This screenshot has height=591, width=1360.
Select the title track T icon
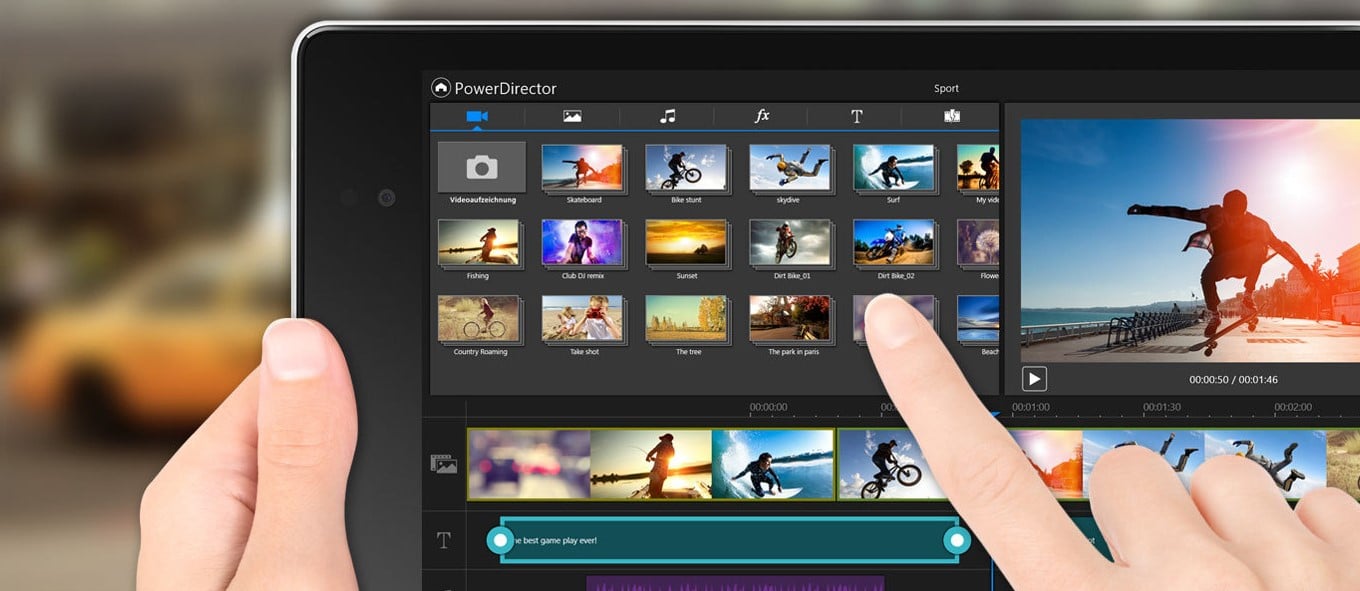pyautogui.click(x=444, y=541)
